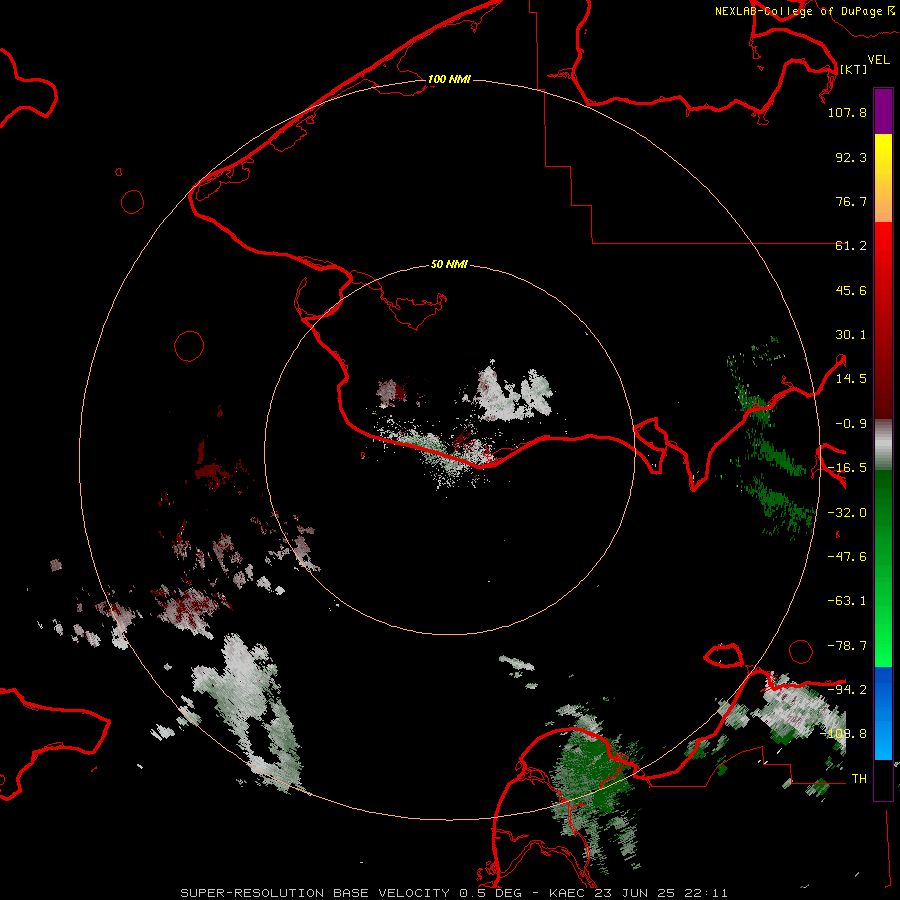Viewport: 900px width, 900px height.
Task: Select the -0.9 legend value
Action: point(851,424)
